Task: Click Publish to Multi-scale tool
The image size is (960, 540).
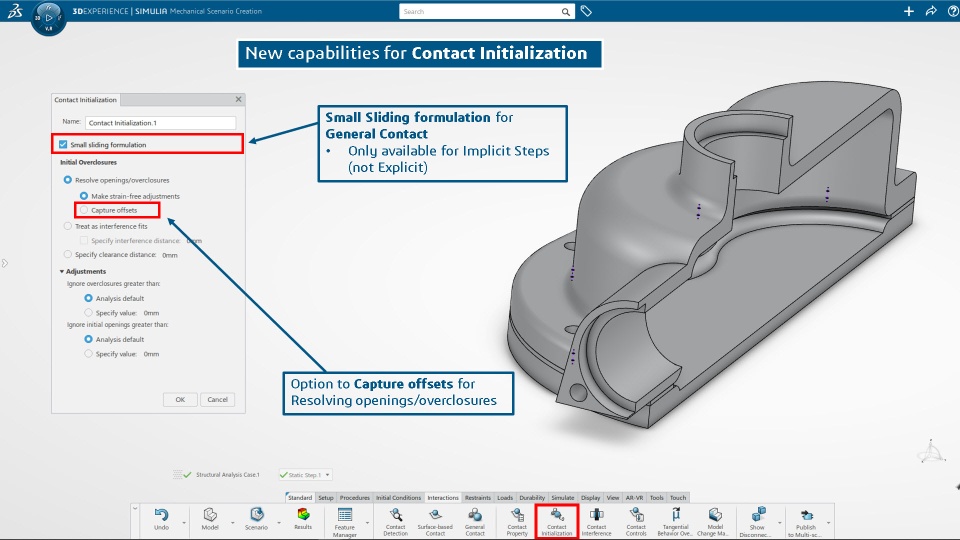Action: coord(806,522)
